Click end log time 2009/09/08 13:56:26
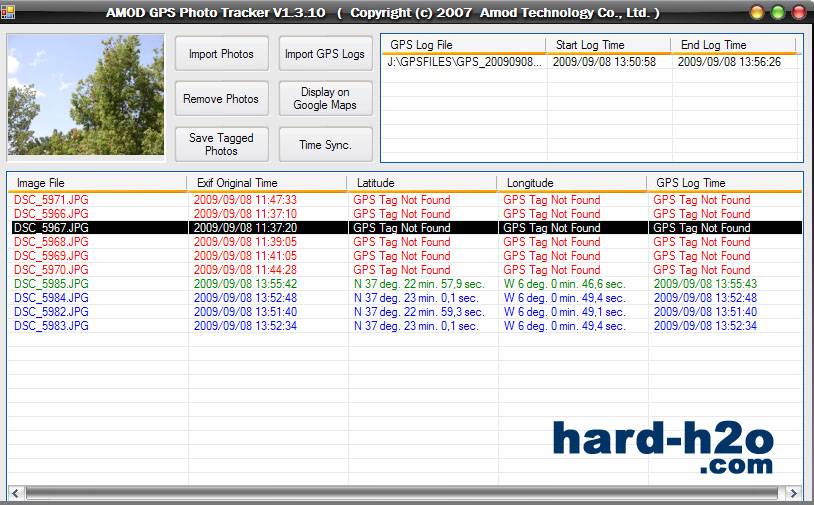The image size is (814, 505). point(729,62)
